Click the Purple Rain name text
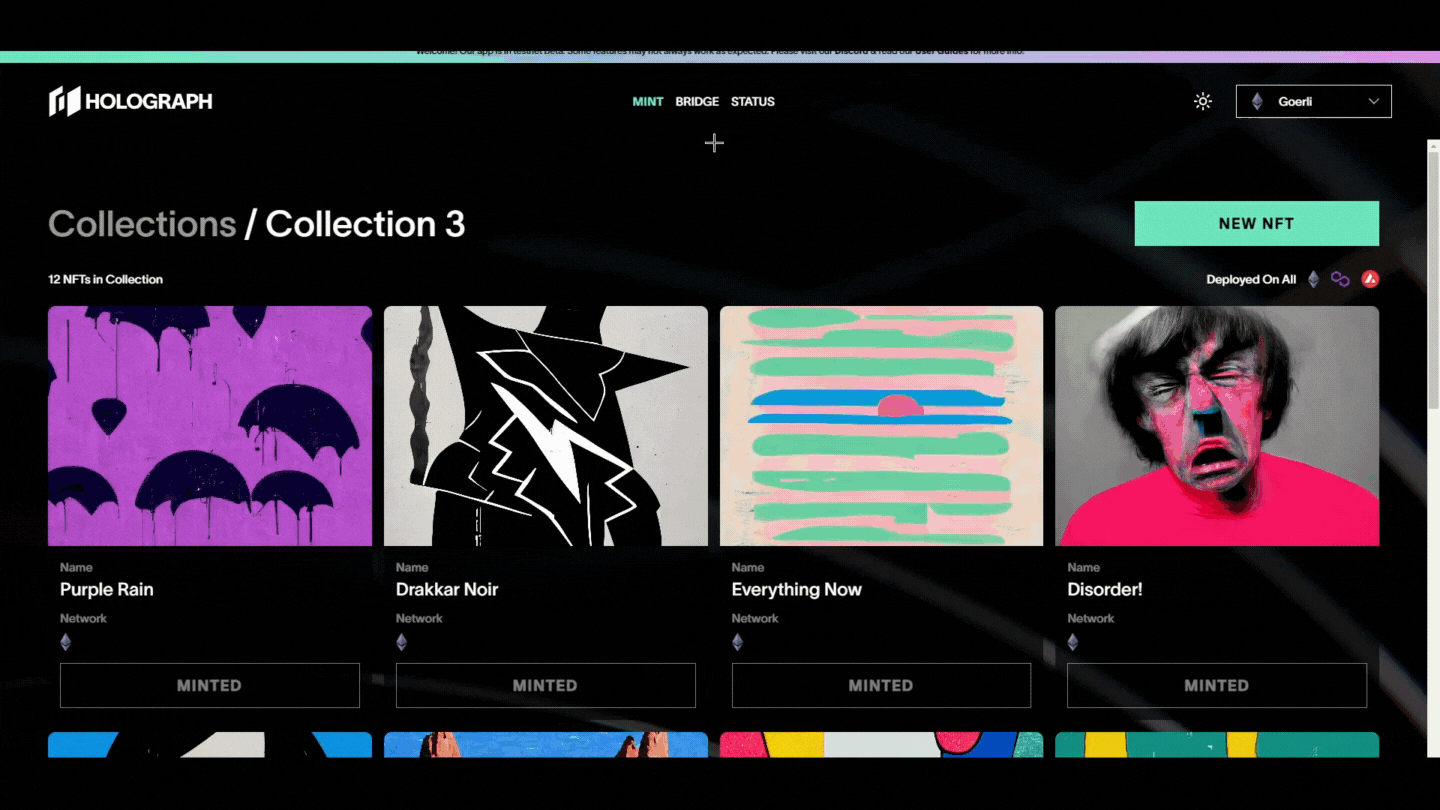The width and height of the screenshot is (1440, 810). [x=107, y=589]
